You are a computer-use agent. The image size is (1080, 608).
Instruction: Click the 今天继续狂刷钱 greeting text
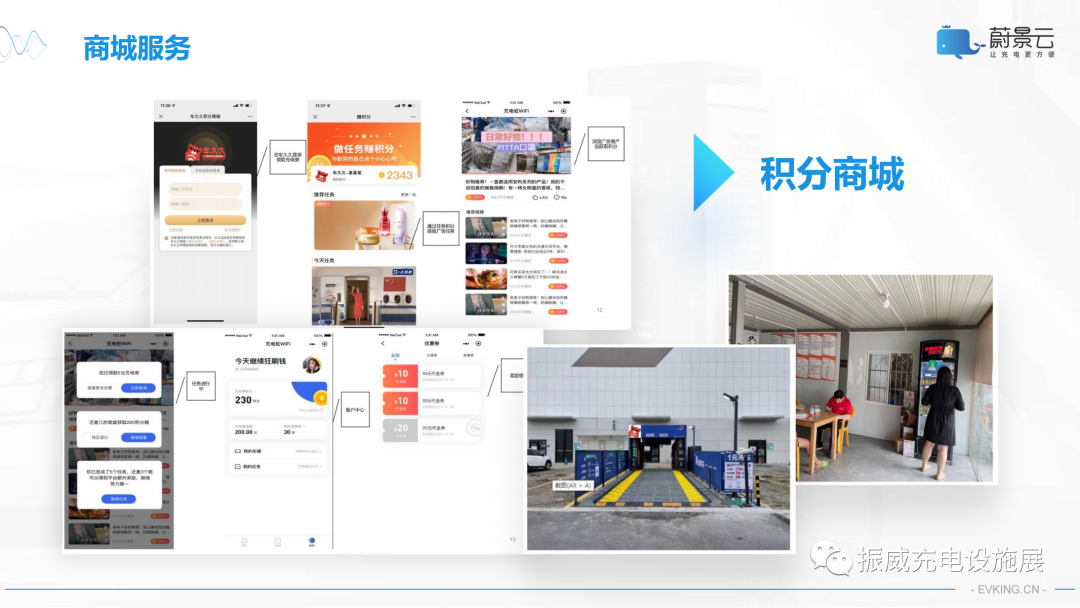click(260, 361)
